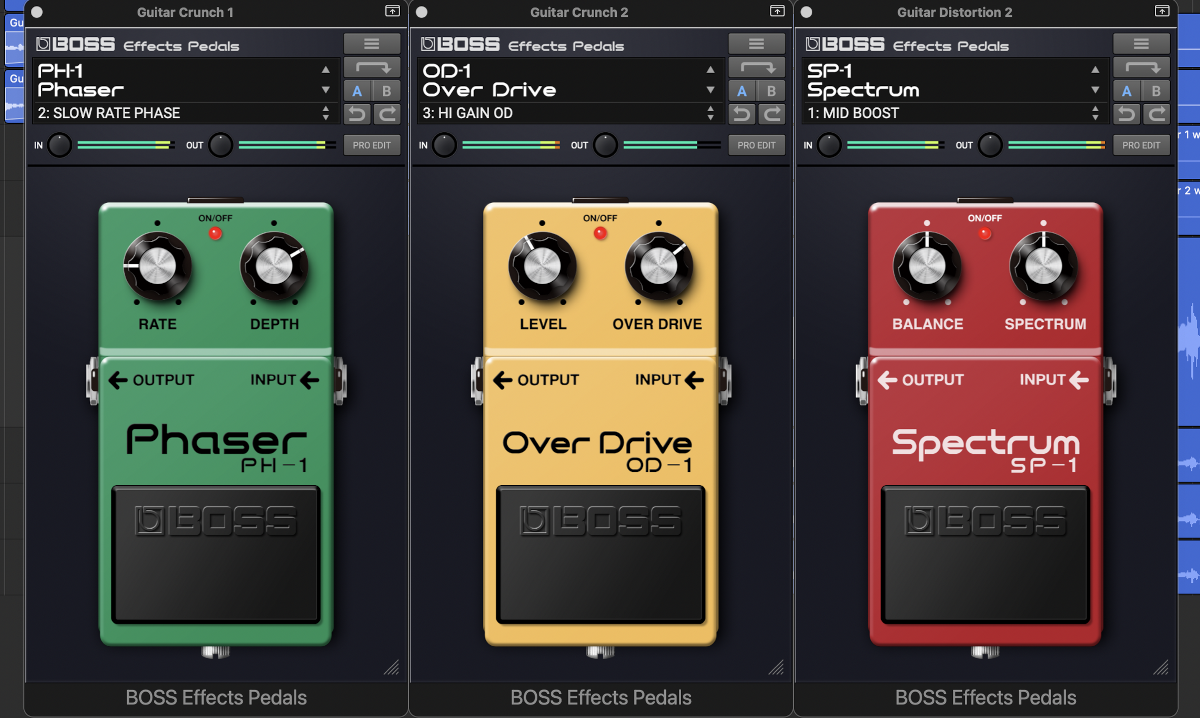Screen dimensions: 1200x718
Task: Click the OUT knob in Guitar Crunch 1
Action: click(x=221, y=145)
